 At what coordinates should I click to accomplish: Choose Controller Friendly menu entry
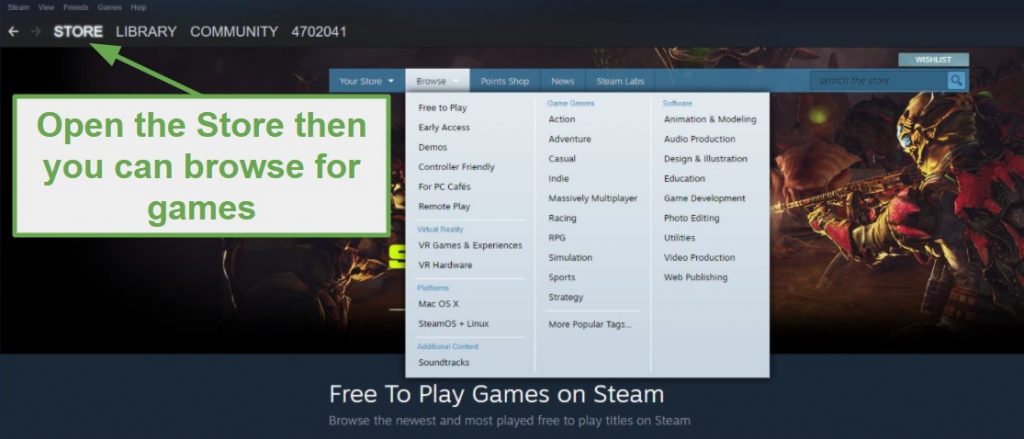click(456, 167)
